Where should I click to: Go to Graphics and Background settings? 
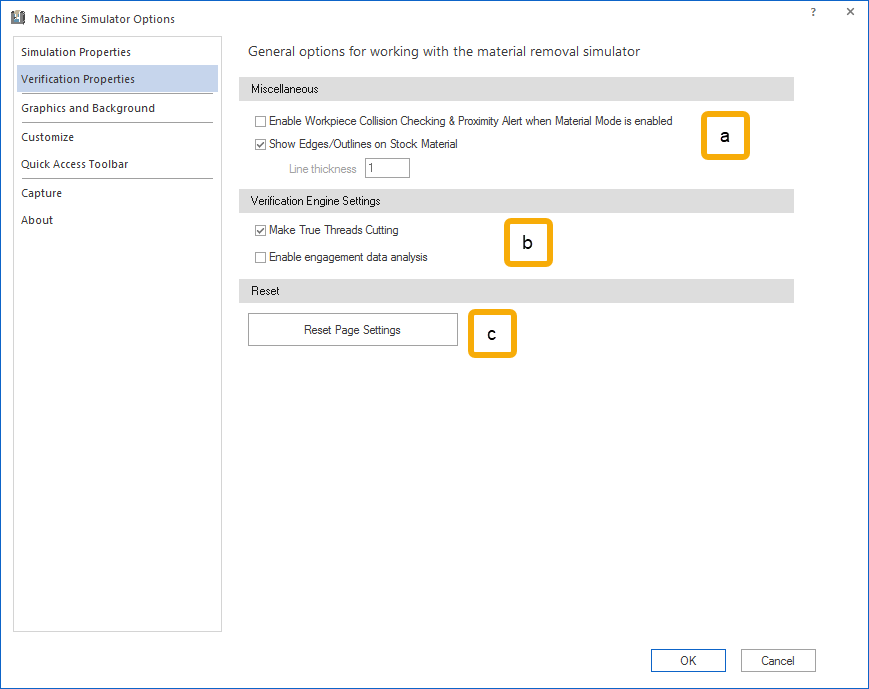coord(88,108)
